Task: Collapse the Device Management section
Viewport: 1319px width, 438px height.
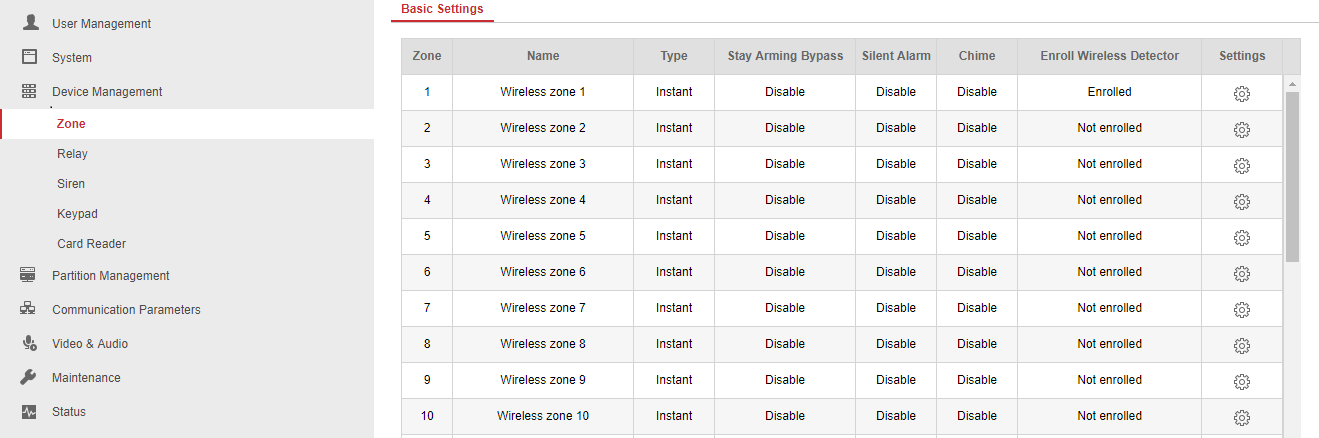Action: (107, 92)
